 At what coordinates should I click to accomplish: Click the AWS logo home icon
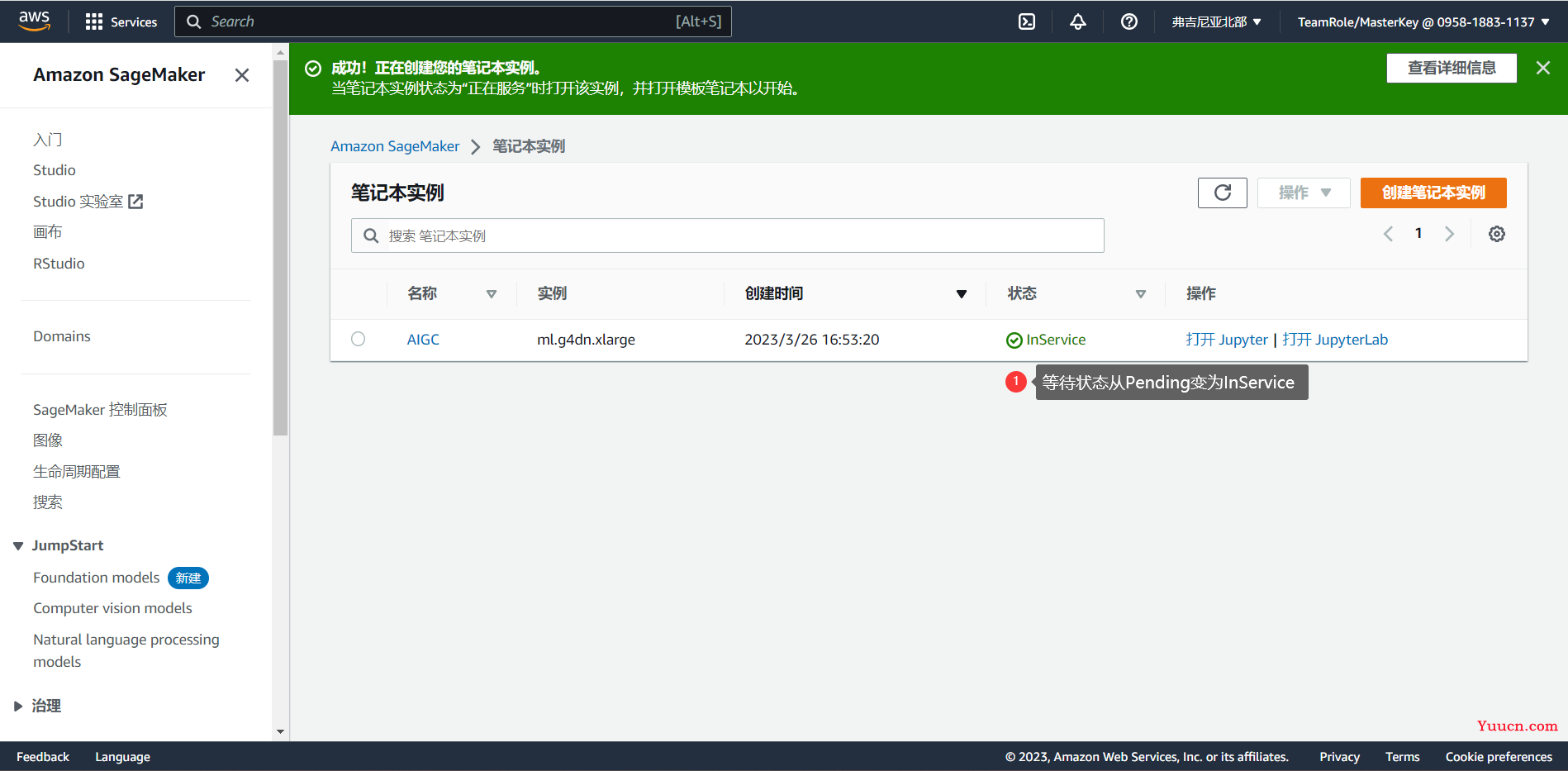(34, 21)
